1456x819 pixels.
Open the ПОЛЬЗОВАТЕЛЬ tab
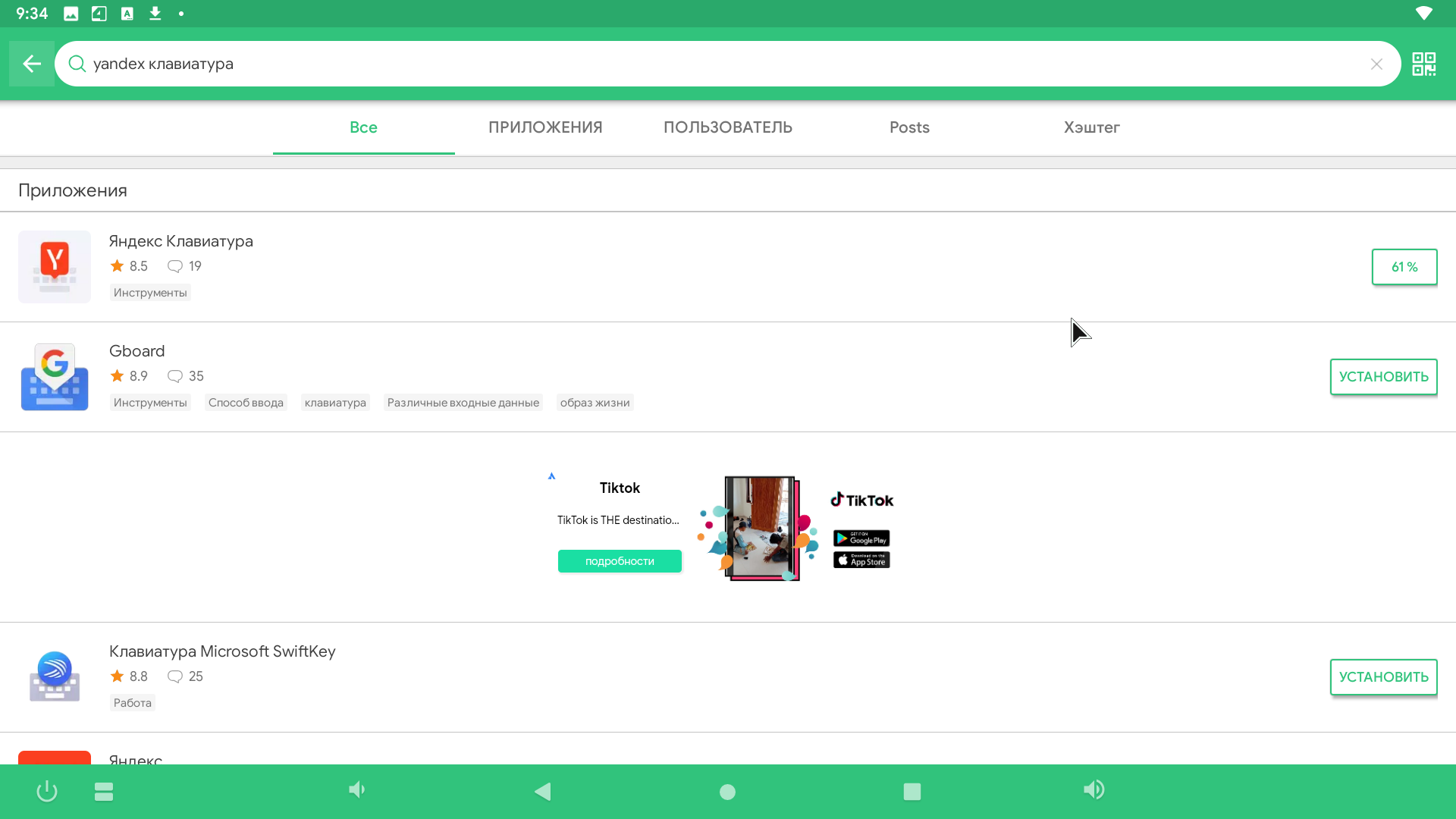(x=728, y=127)
